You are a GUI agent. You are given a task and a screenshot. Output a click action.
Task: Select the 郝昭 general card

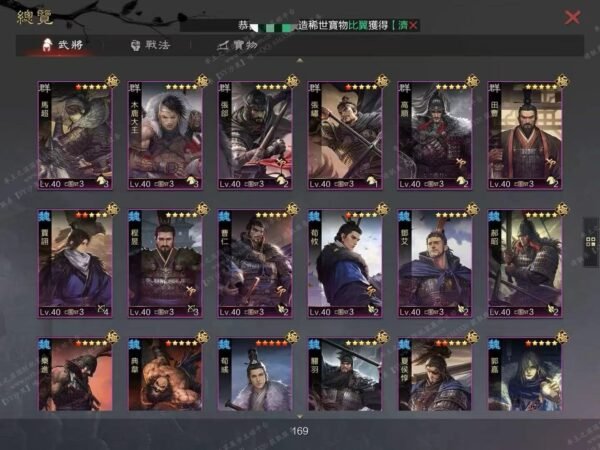click(x=525, y=264)
